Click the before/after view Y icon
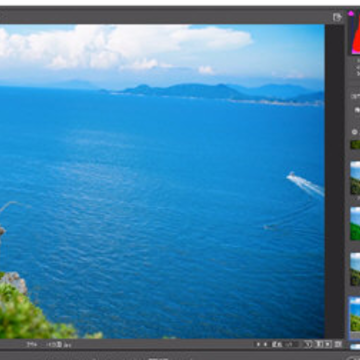360x360 pixels. tap(308, 344)
